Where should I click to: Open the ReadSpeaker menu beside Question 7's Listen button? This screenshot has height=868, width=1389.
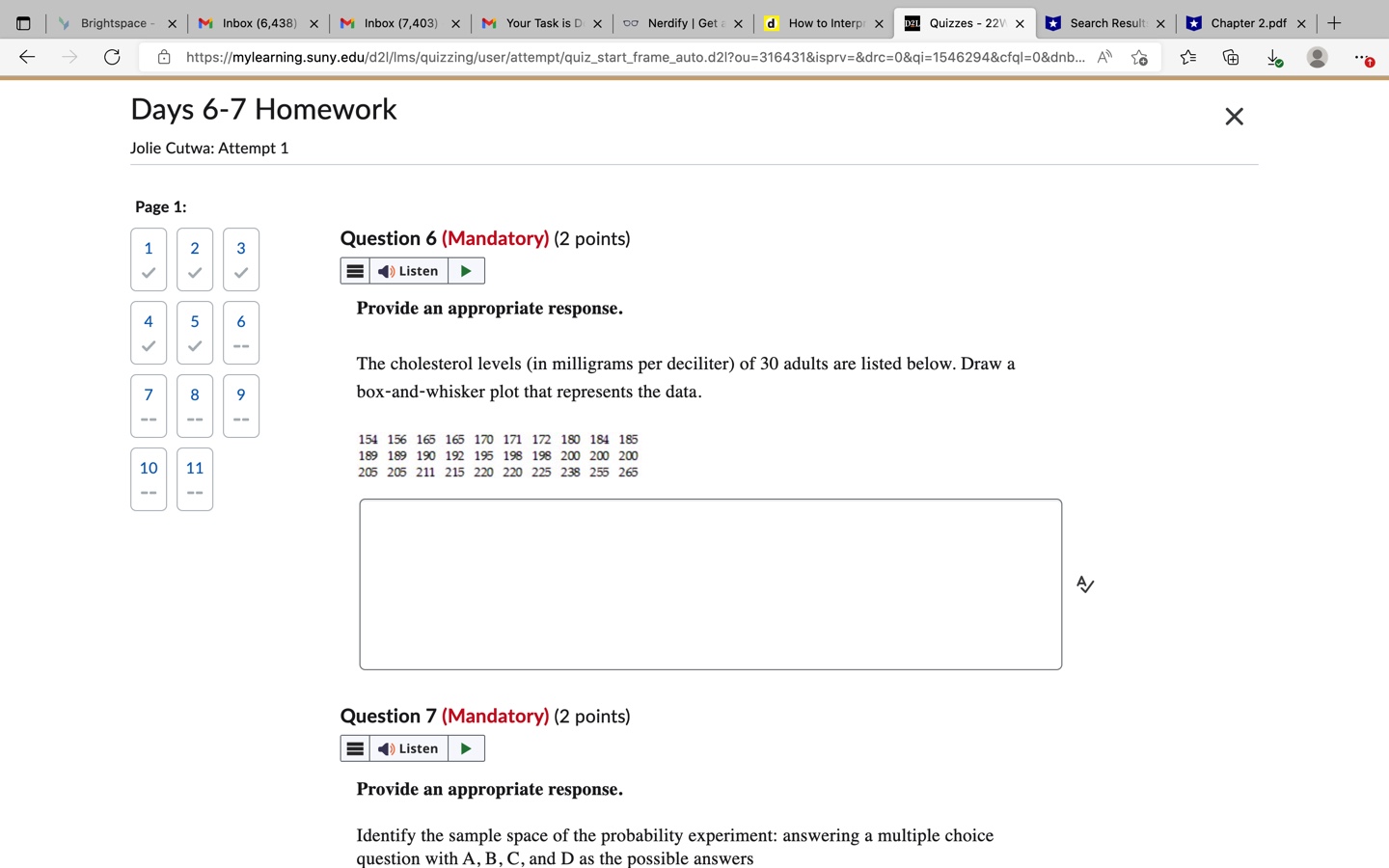[354, 747]
